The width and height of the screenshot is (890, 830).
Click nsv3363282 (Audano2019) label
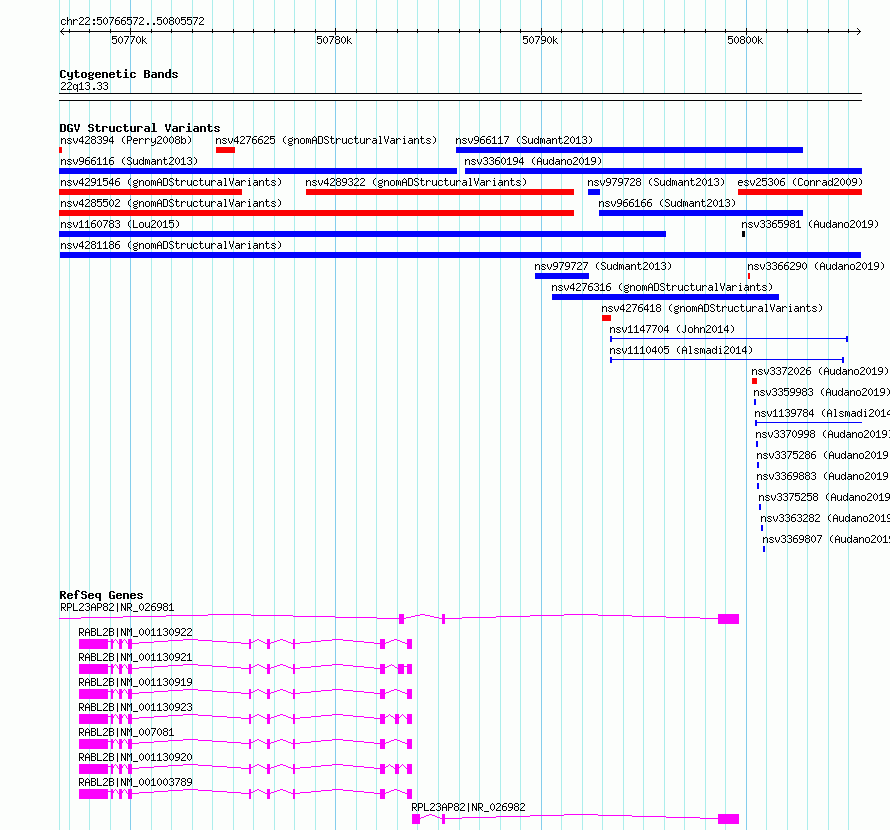pos(825,518)
